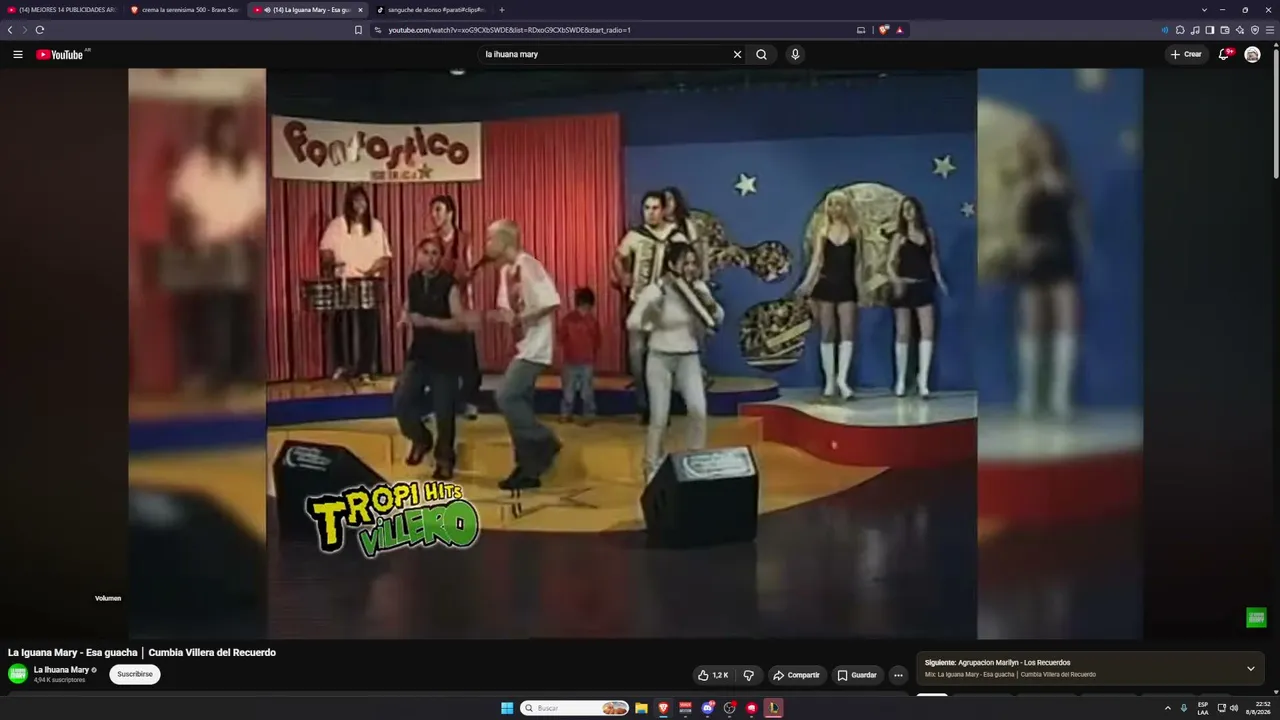
Task: Go to the YouTube home logo
Action: coord(60,54)
